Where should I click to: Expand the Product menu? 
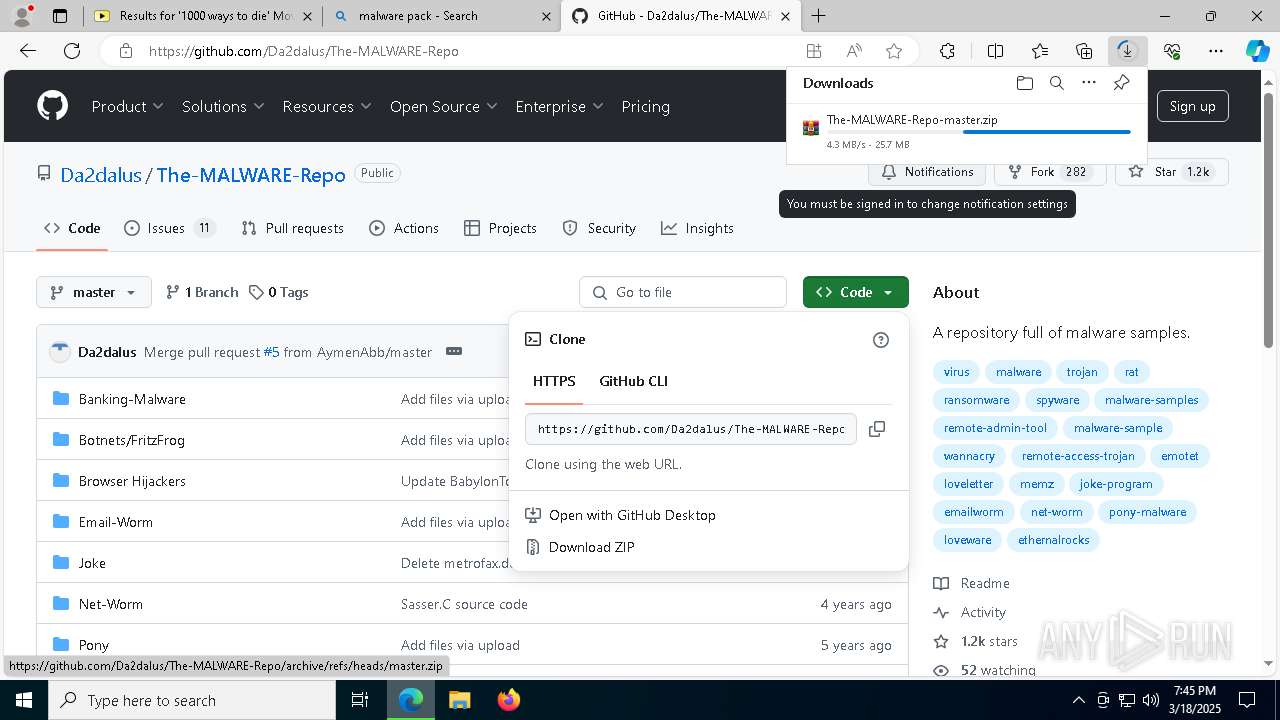(x=128, y=106)
